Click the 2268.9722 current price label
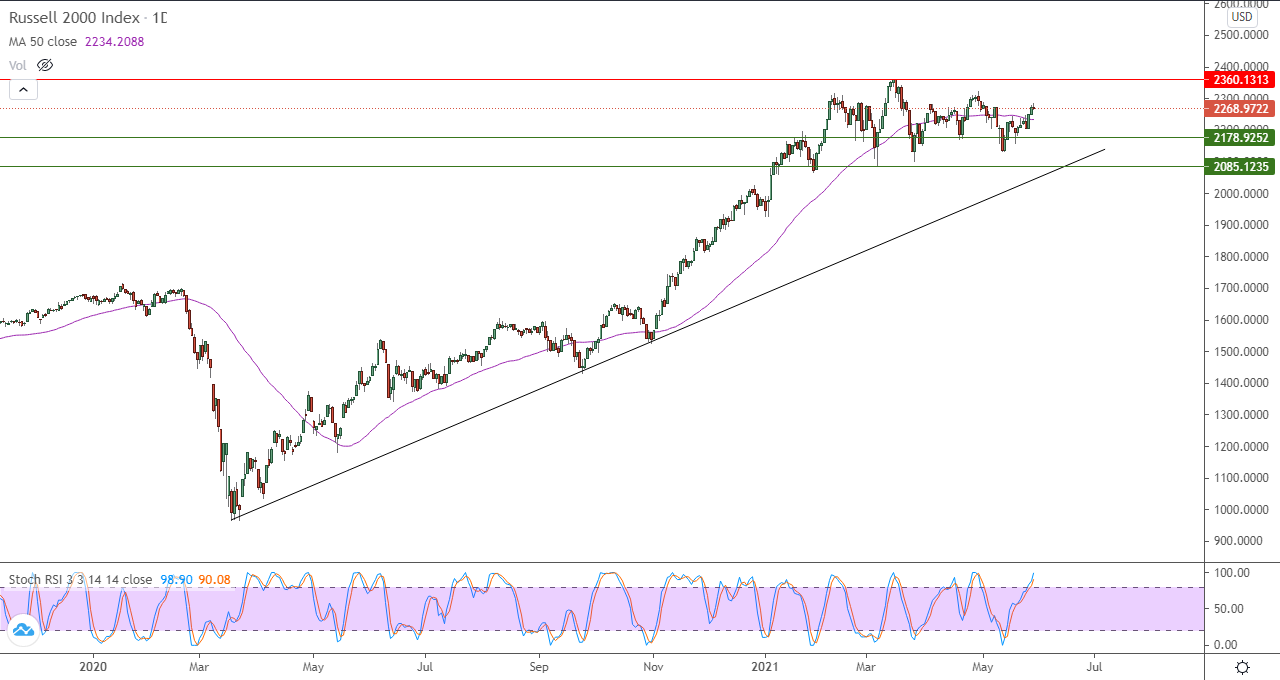The height and width of the screenshot is (680, 1280). pos(1240,108)
